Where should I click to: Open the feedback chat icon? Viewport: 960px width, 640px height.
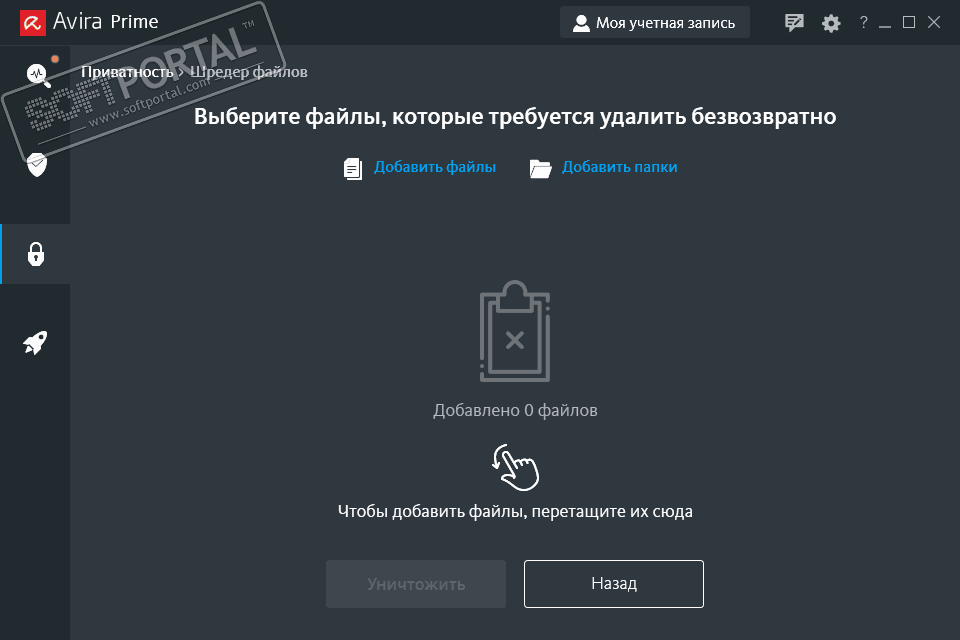click(x=794, y=23)
